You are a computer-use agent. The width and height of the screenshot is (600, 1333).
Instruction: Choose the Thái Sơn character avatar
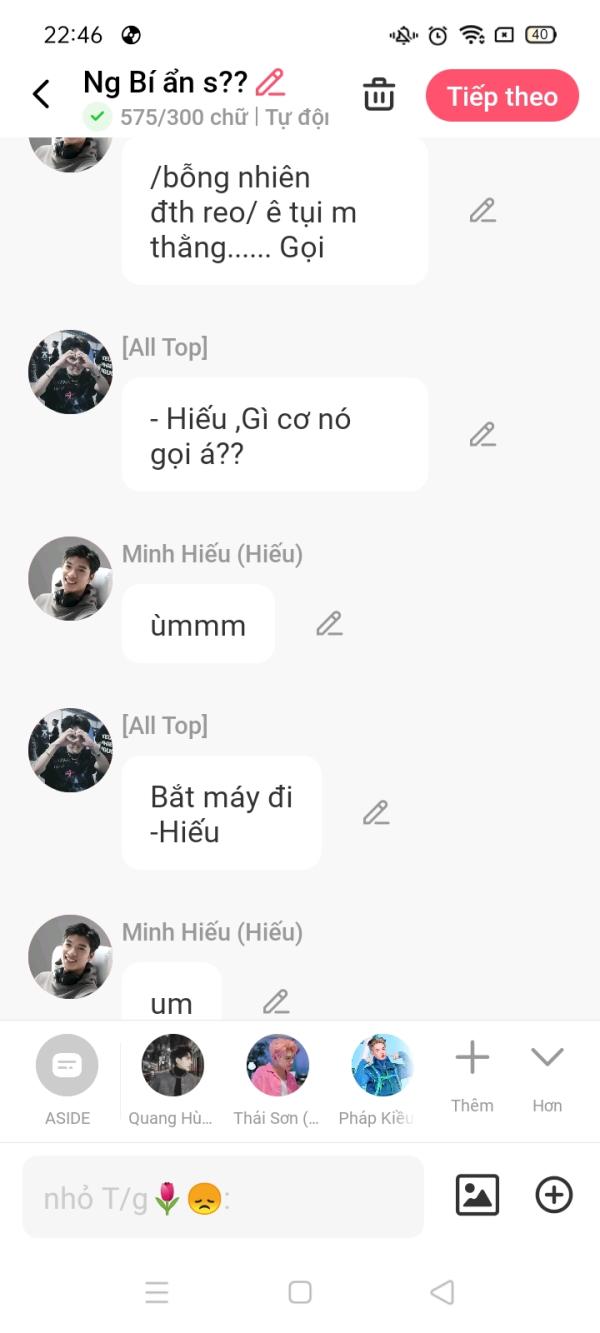pyautogui.click(x=277, y=1066)
